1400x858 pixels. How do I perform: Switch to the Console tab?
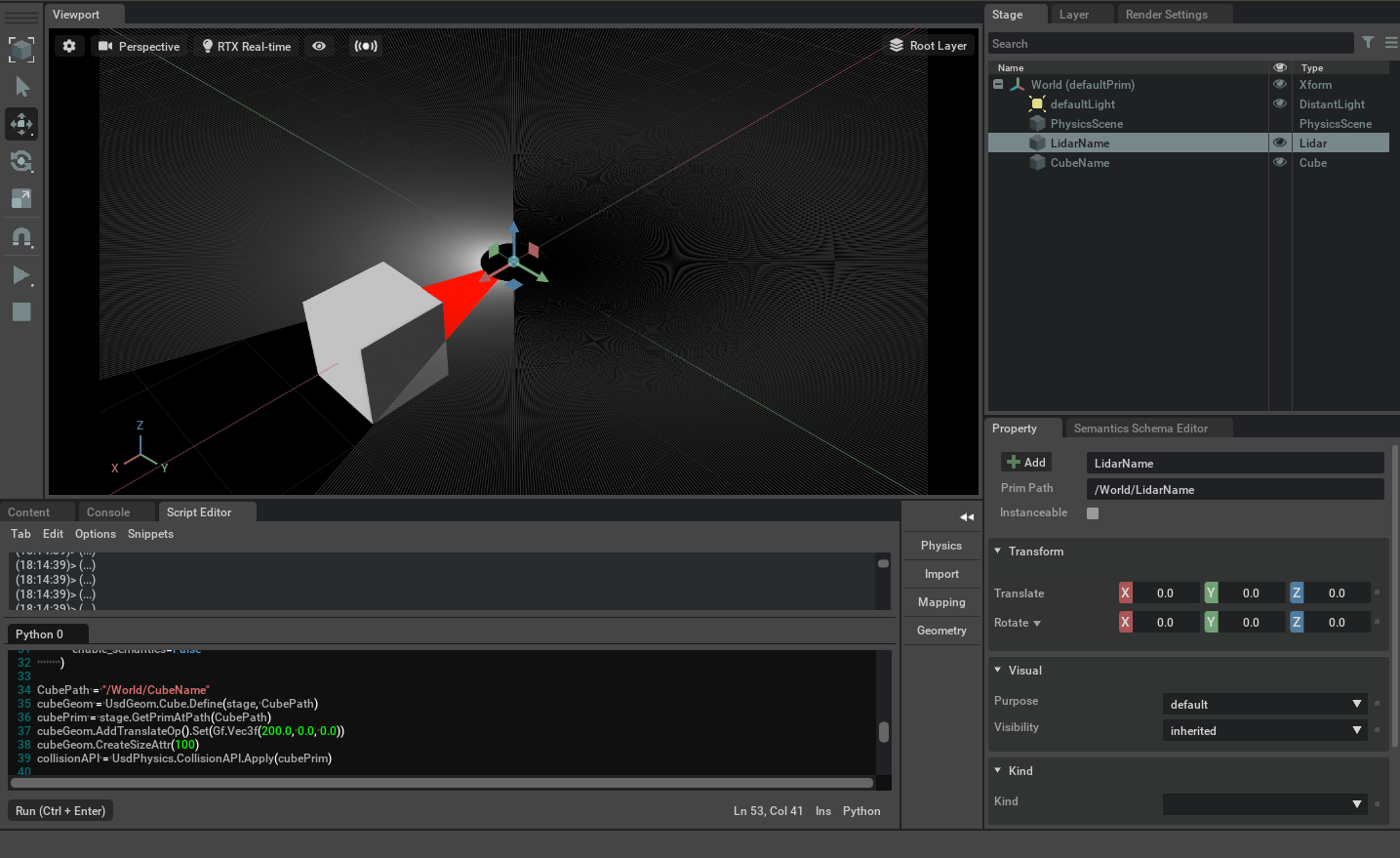(108, 512)
